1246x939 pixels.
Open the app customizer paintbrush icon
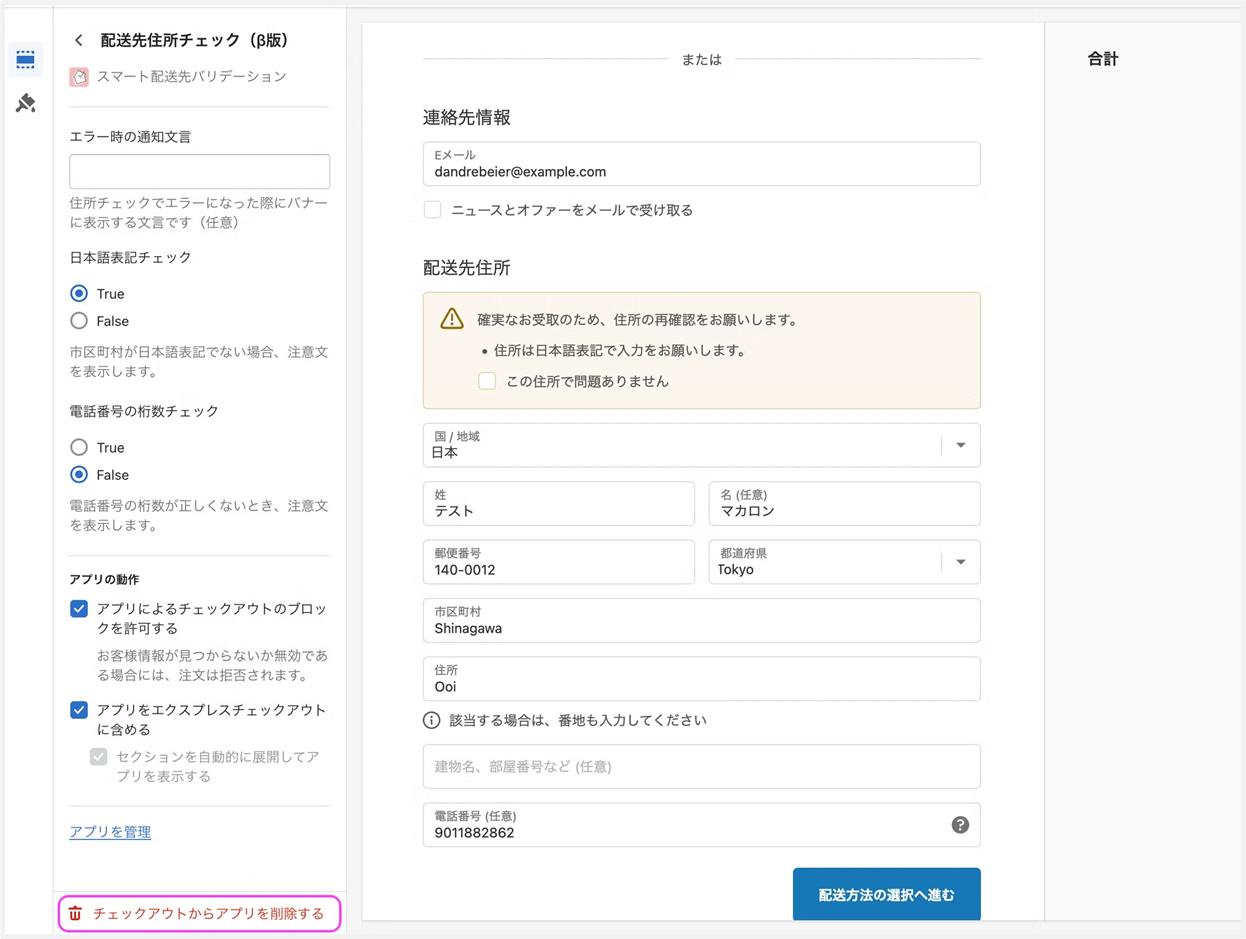point(26,103)
